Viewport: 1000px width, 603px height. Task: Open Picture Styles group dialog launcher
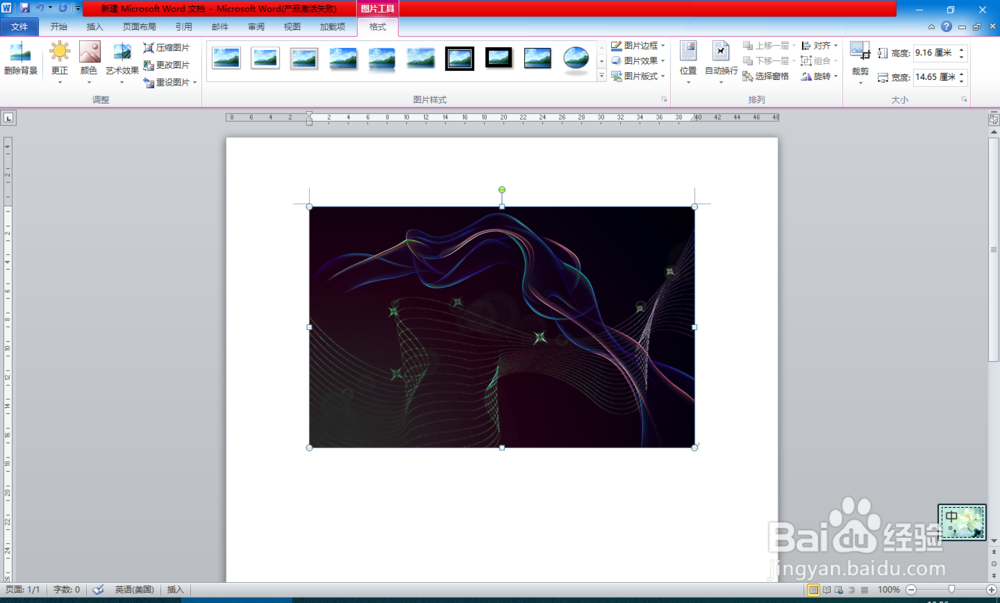pos(664,99)
